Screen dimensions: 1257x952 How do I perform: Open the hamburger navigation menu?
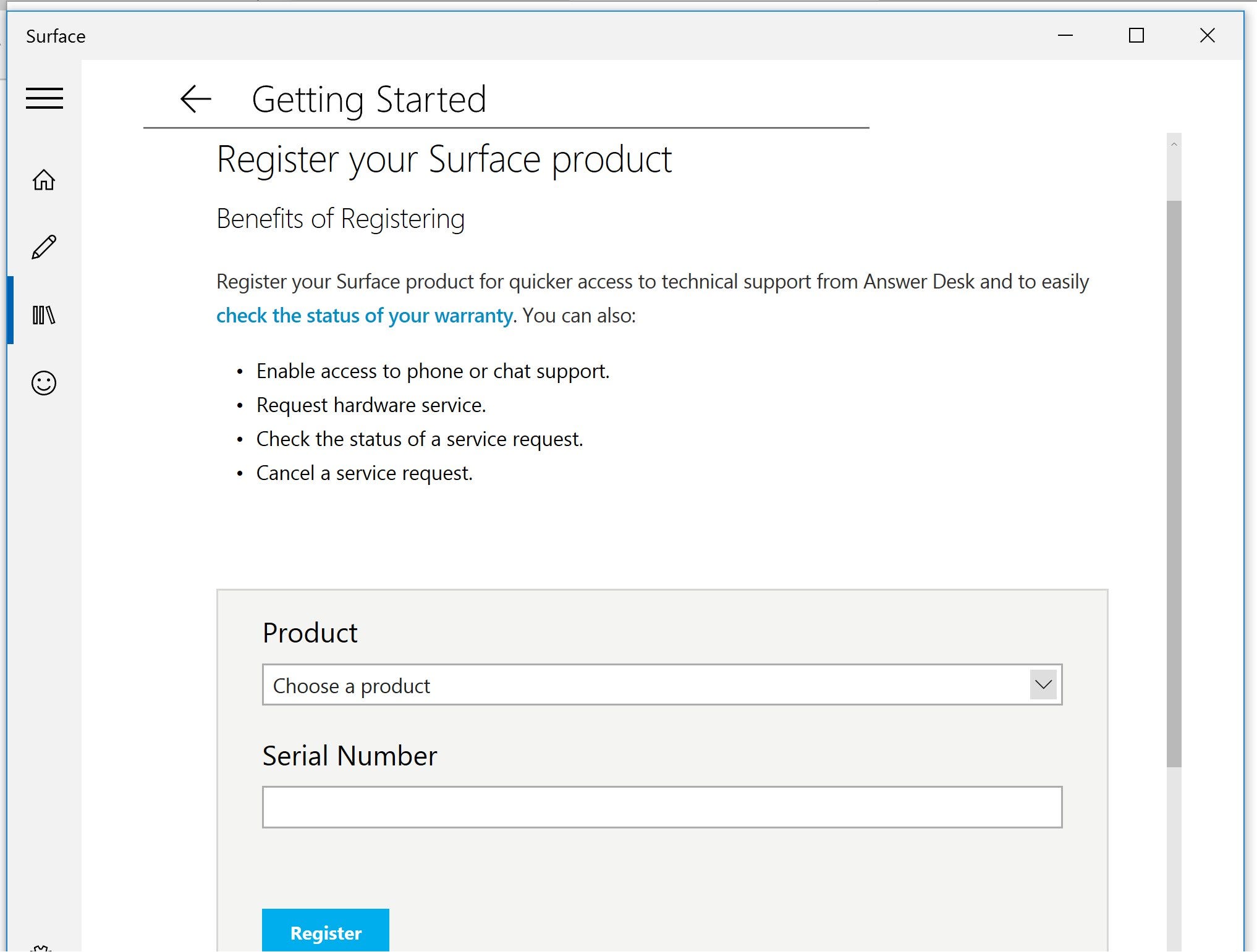(44, 99)
